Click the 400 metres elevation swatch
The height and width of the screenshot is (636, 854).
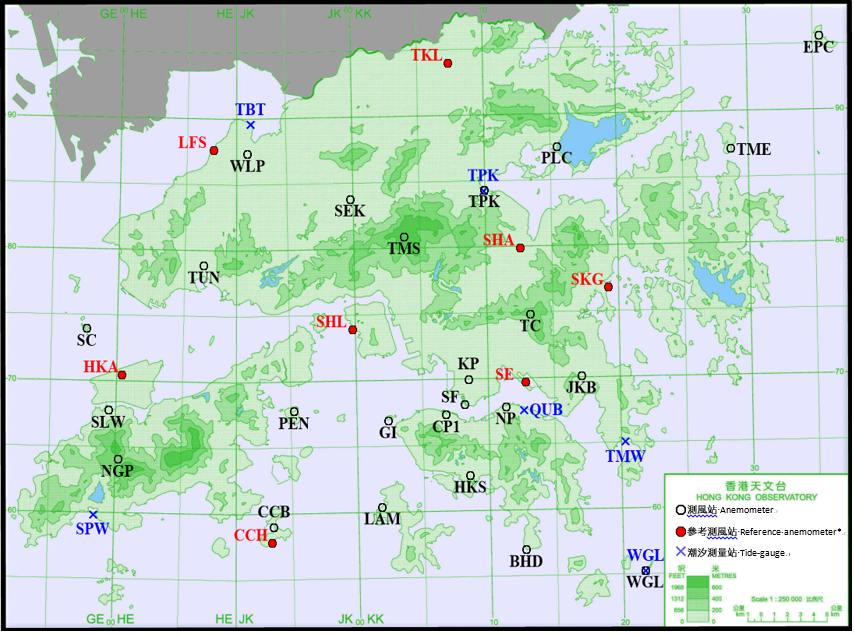(x=698, y=595)
